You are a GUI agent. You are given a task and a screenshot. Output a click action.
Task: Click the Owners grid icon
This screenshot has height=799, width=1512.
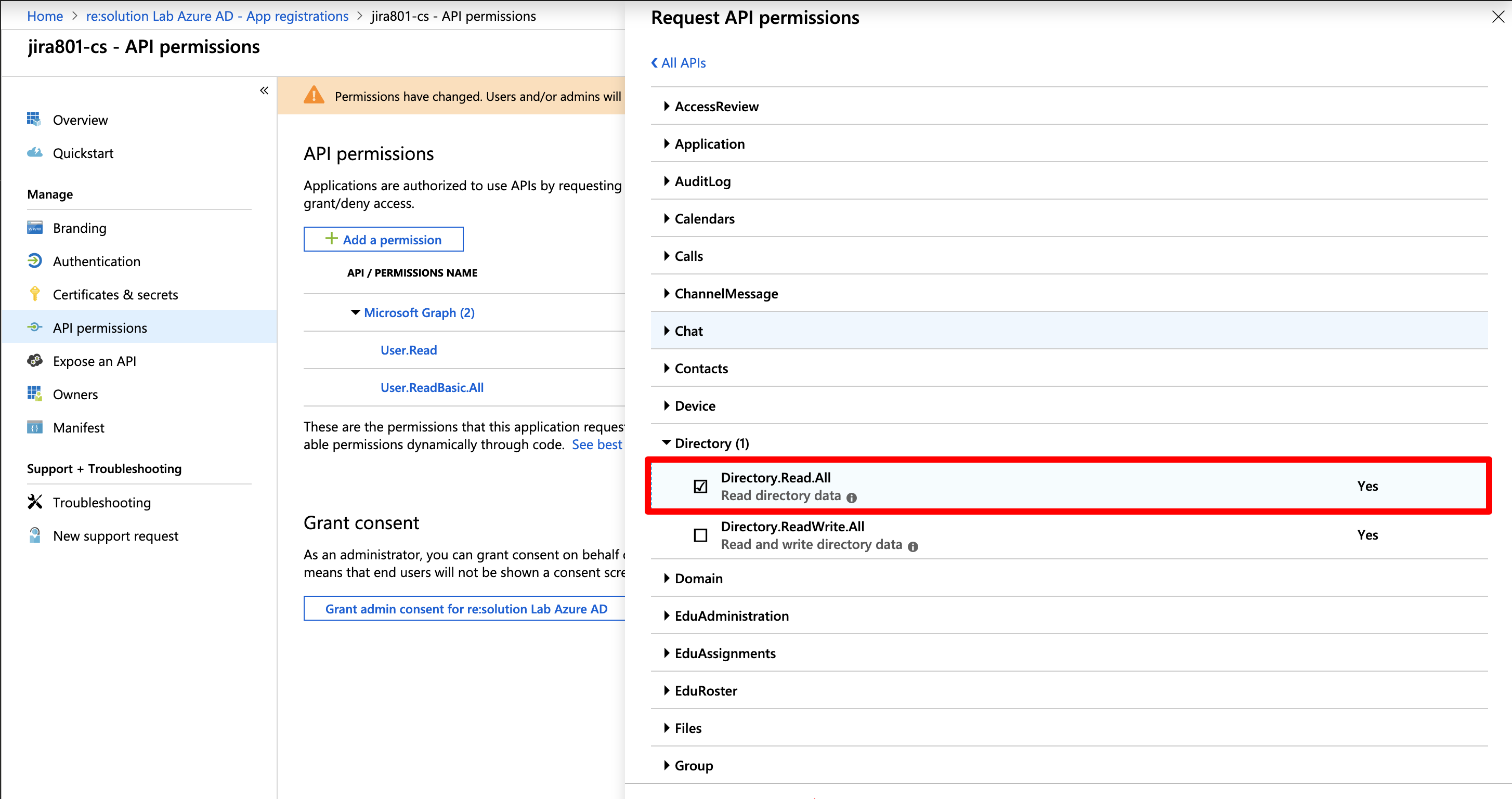[35, 394]
